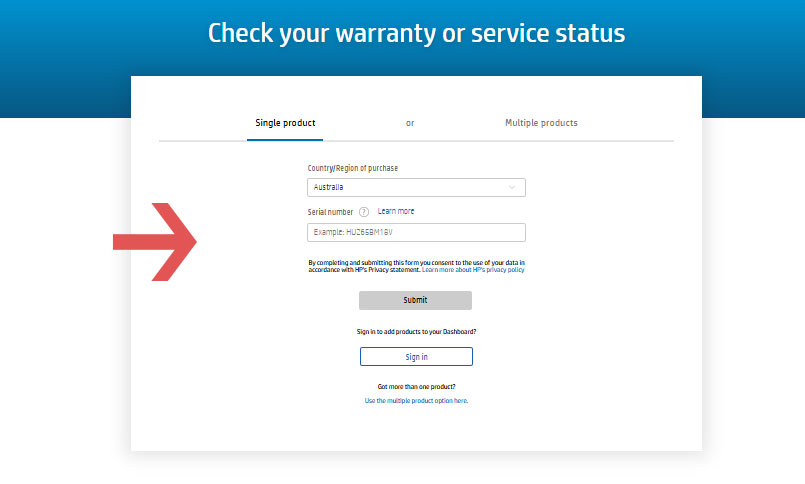
Task: Open the Learn more link beside Serial number
Action: [x=396, y=211]
